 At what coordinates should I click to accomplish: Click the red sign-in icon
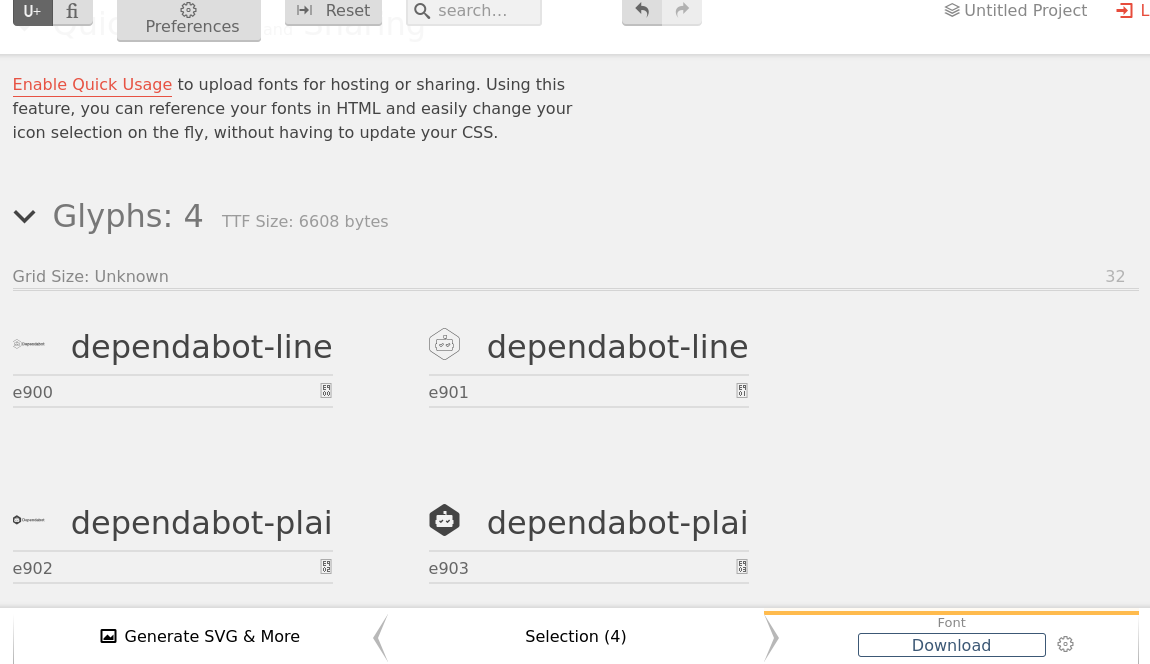click(x=1123, y=11)
